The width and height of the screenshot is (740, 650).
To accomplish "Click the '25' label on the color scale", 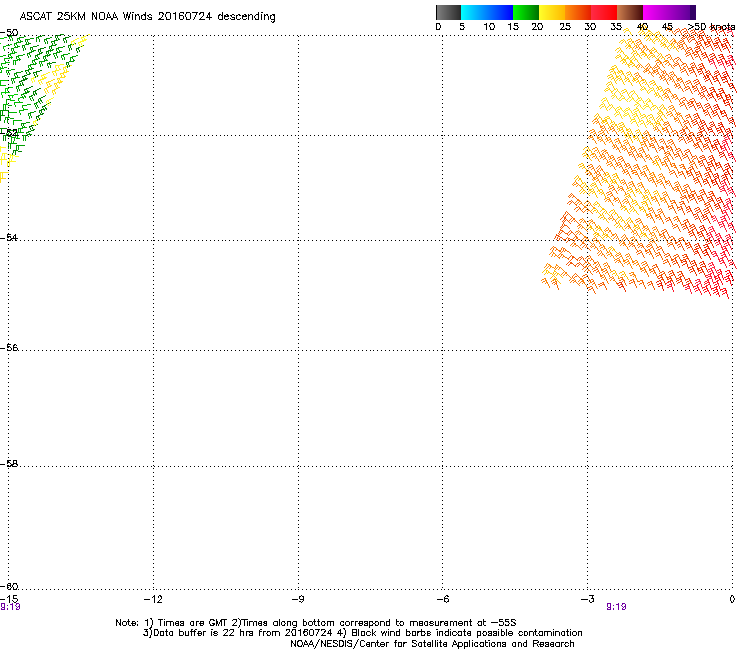I will [565, 27].
